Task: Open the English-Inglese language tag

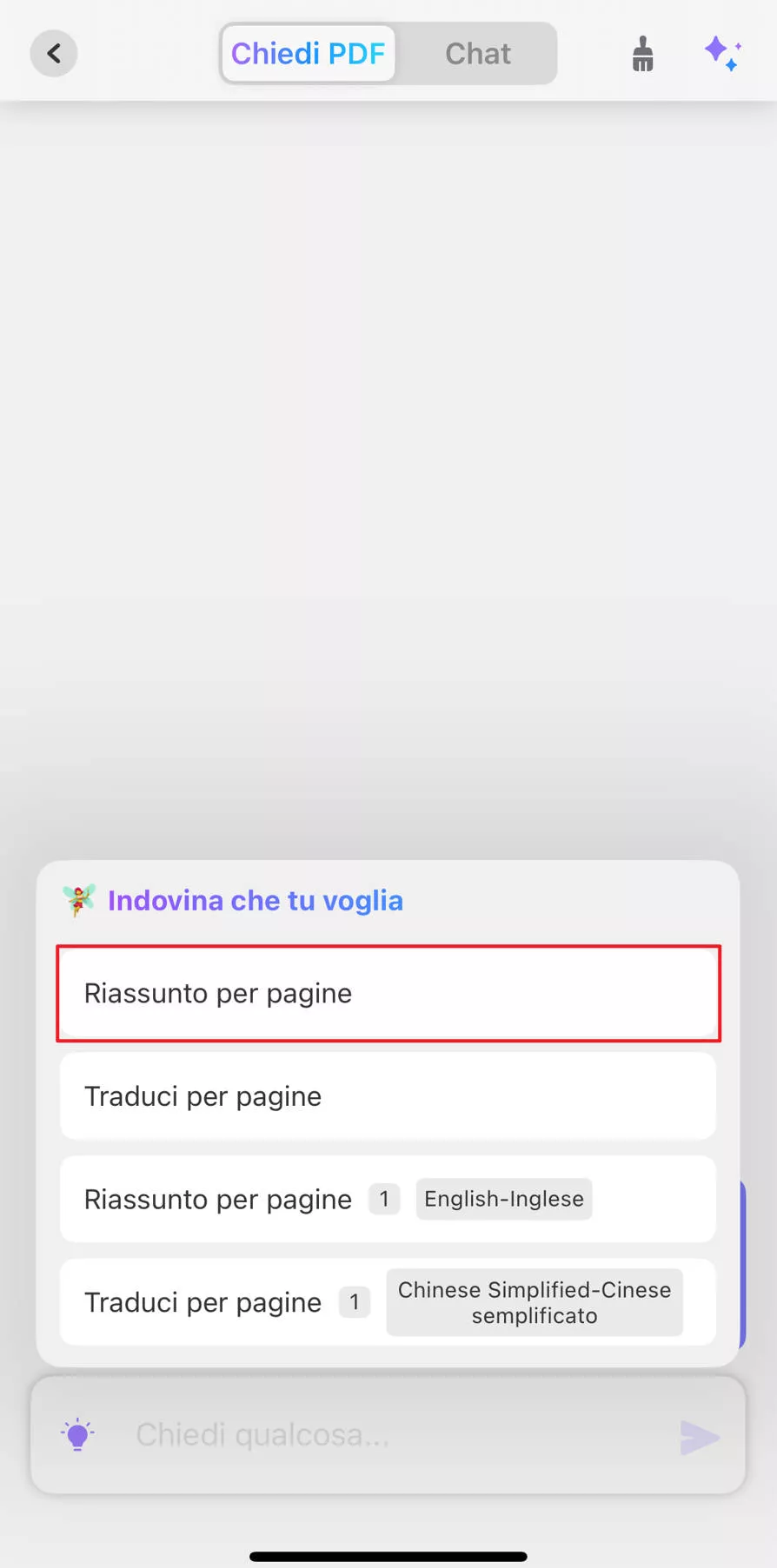Action: point(504,1199)
